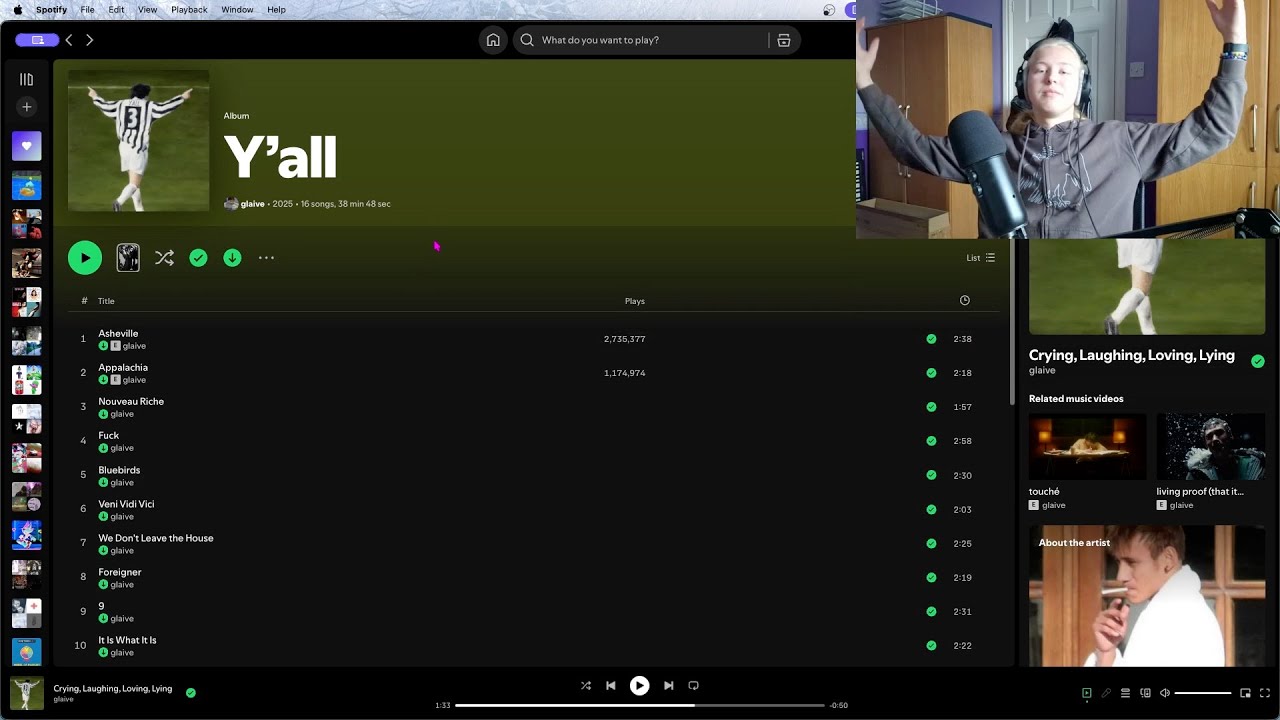
Task: Open the Y'all album cover art
Action: pyautogui.click(x=138, y=140)
